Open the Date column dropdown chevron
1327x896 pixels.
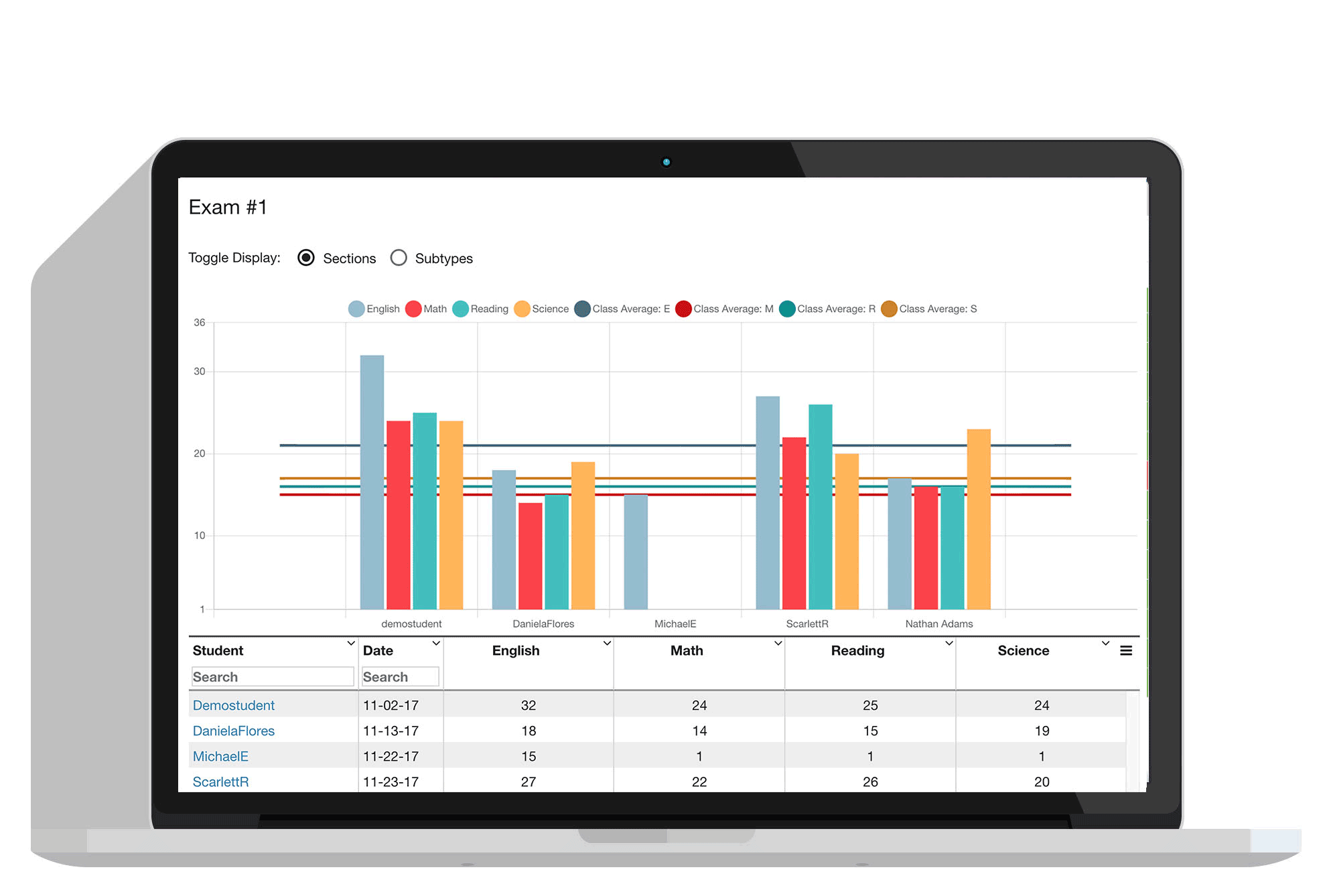(436, 643)
